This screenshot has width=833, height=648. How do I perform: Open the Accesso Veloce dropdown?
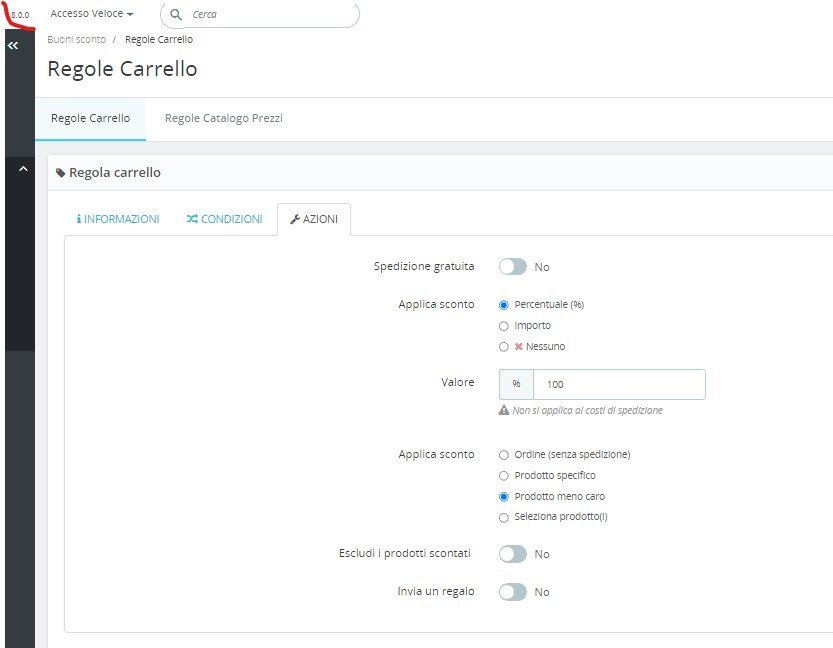click(x=91, y=14)
